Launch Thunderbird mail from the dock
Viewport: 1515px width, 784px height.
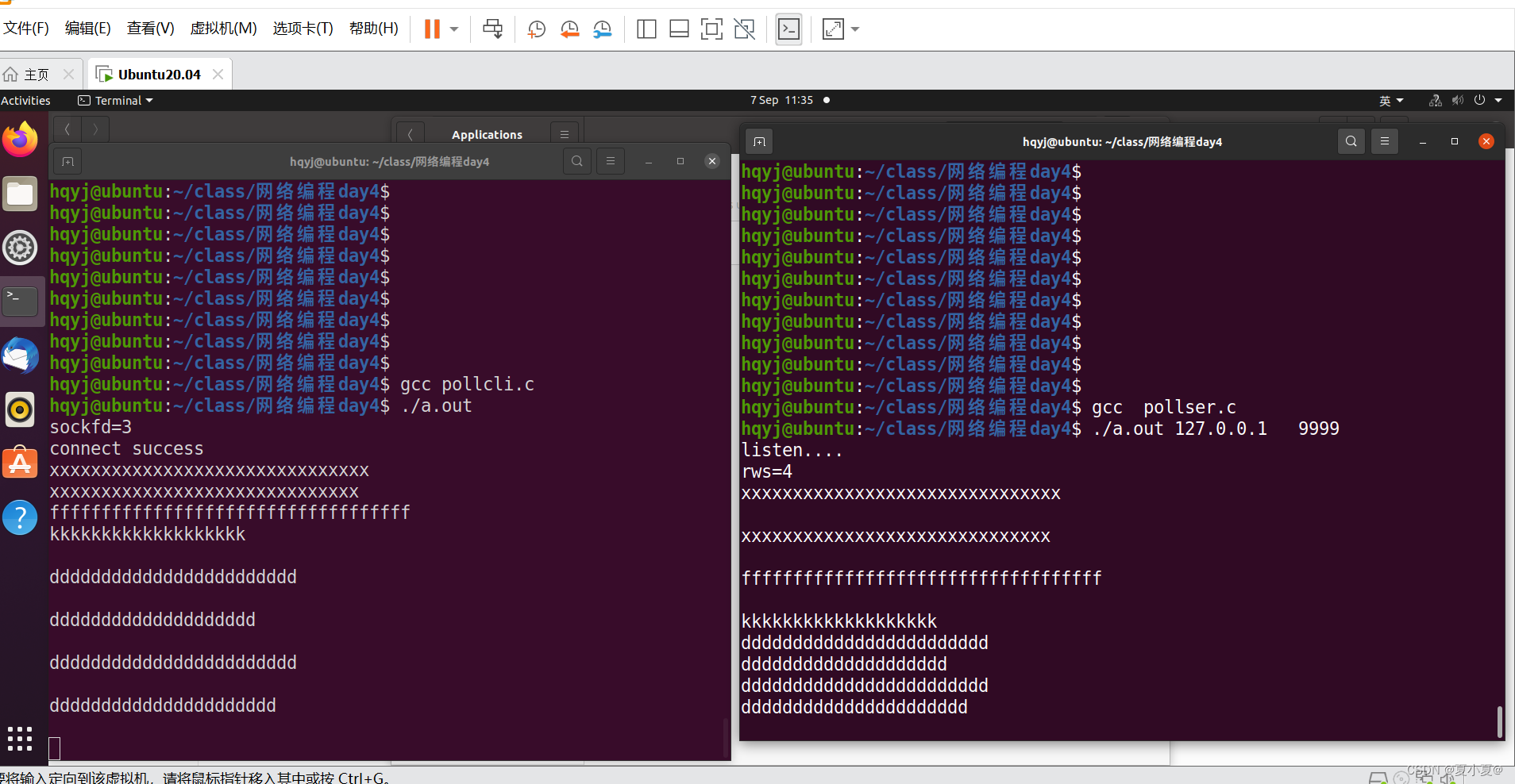(21, 355)
